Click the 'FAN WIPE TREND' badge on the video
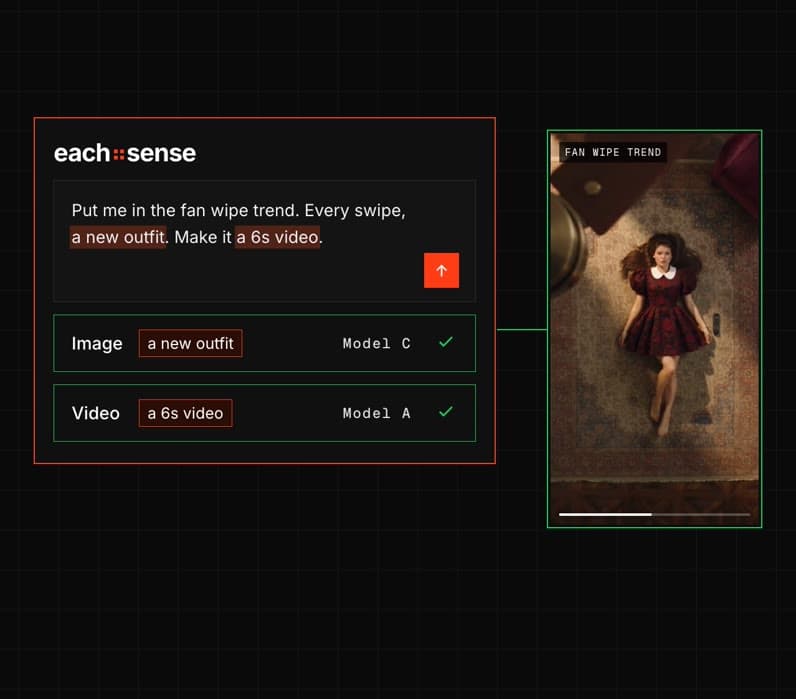The height and width of the screenshot is (699, 796). [613, 152]
